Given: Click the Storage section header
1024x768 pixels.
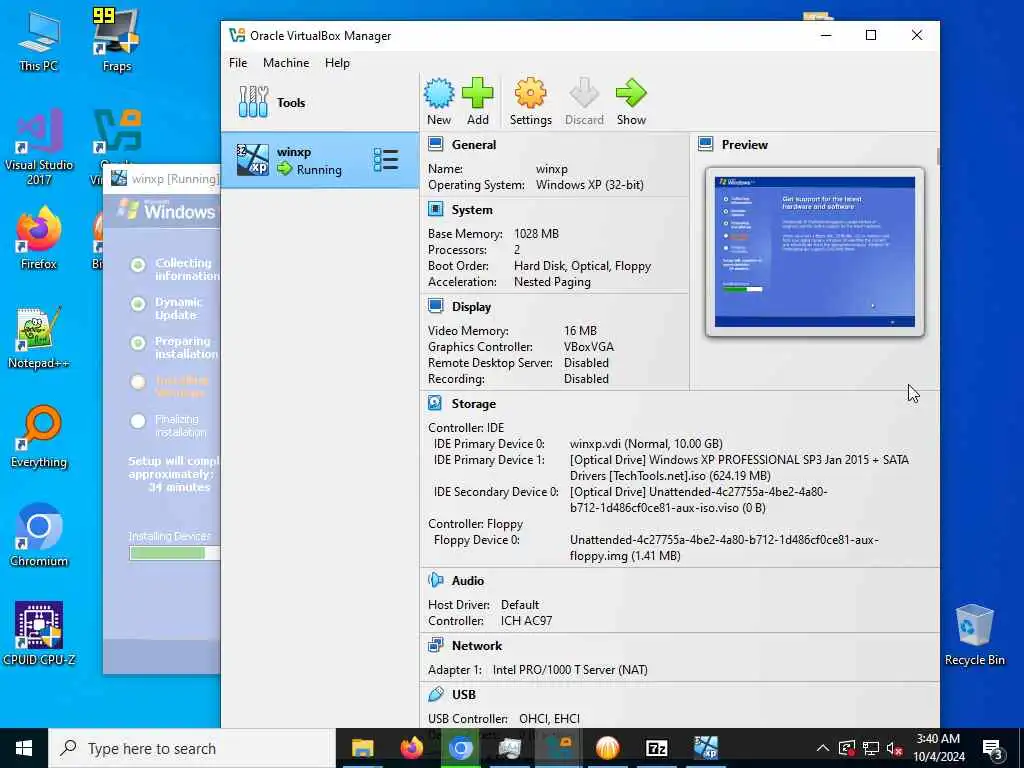Looking at the screenshot, I should point(473,404).
